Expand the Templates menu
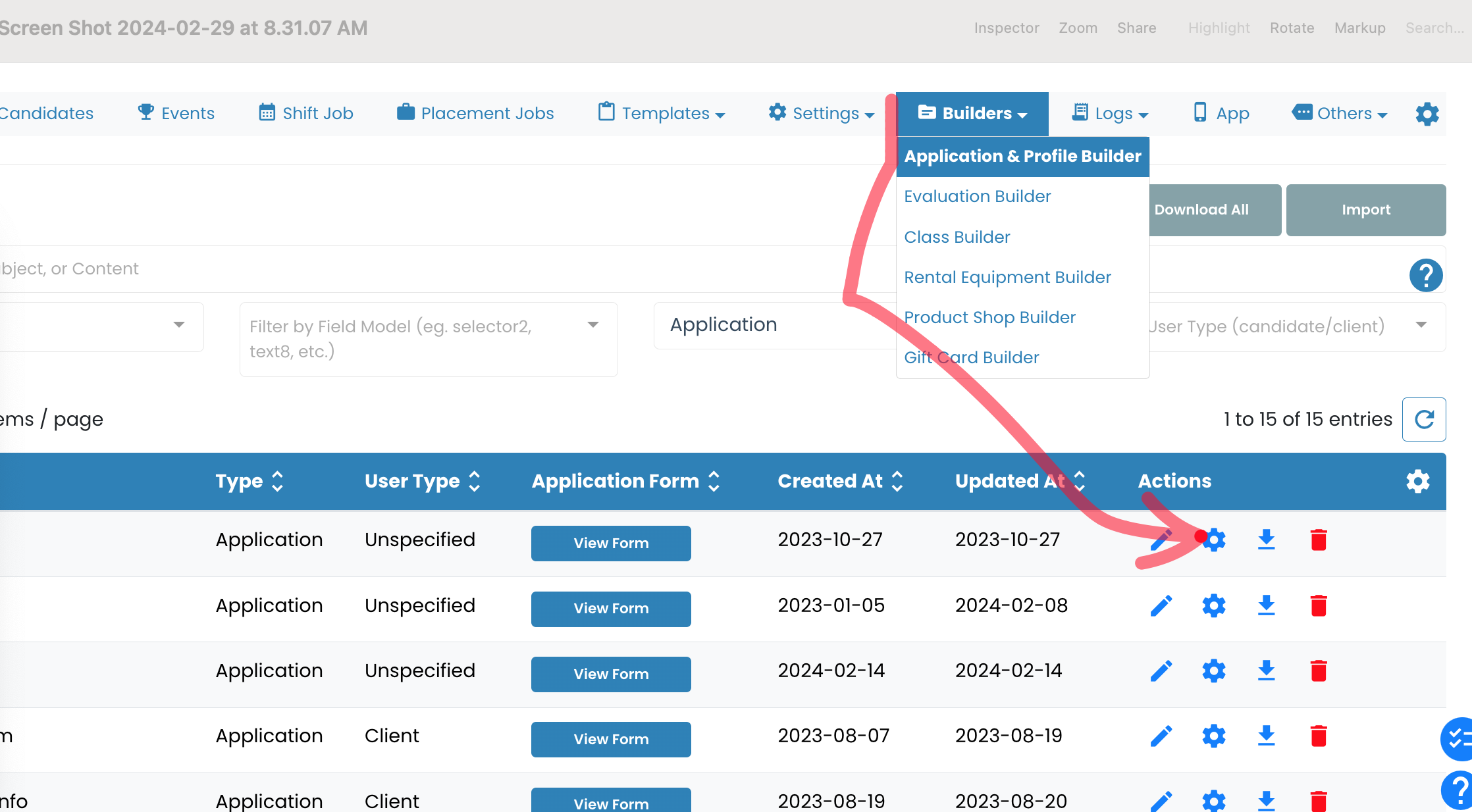1472x812 pixels. tap(662, 113)
